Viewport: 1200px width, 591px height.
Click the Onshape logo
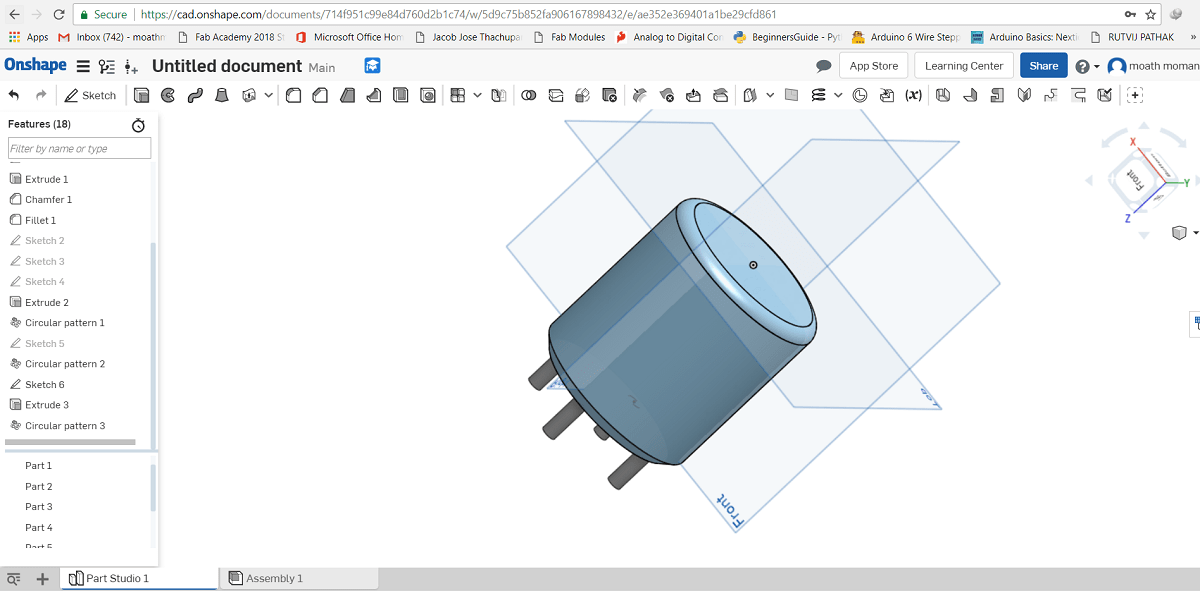tap(35, 65)
